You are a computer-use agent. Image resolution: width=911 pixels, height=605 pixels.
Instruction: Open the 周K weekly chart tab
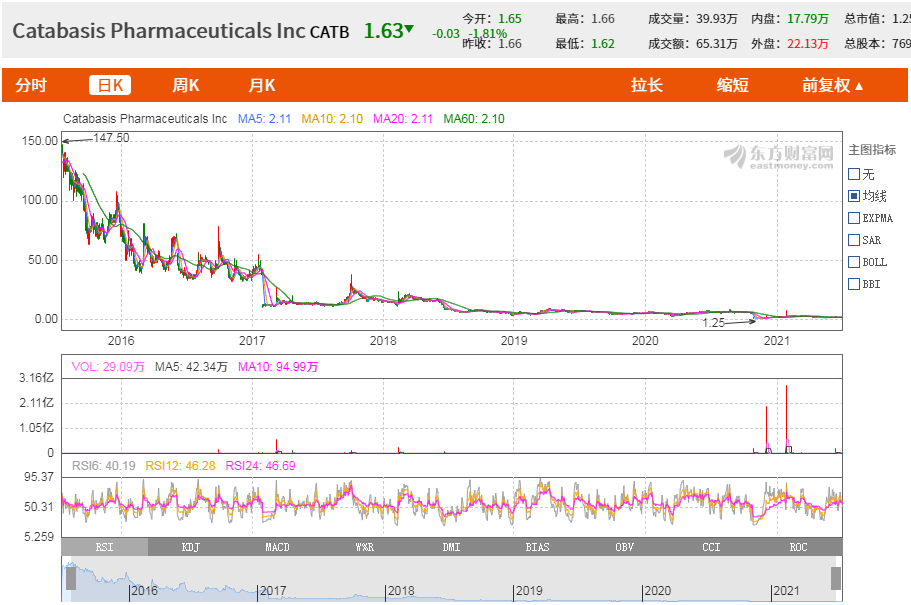point(186,85)
